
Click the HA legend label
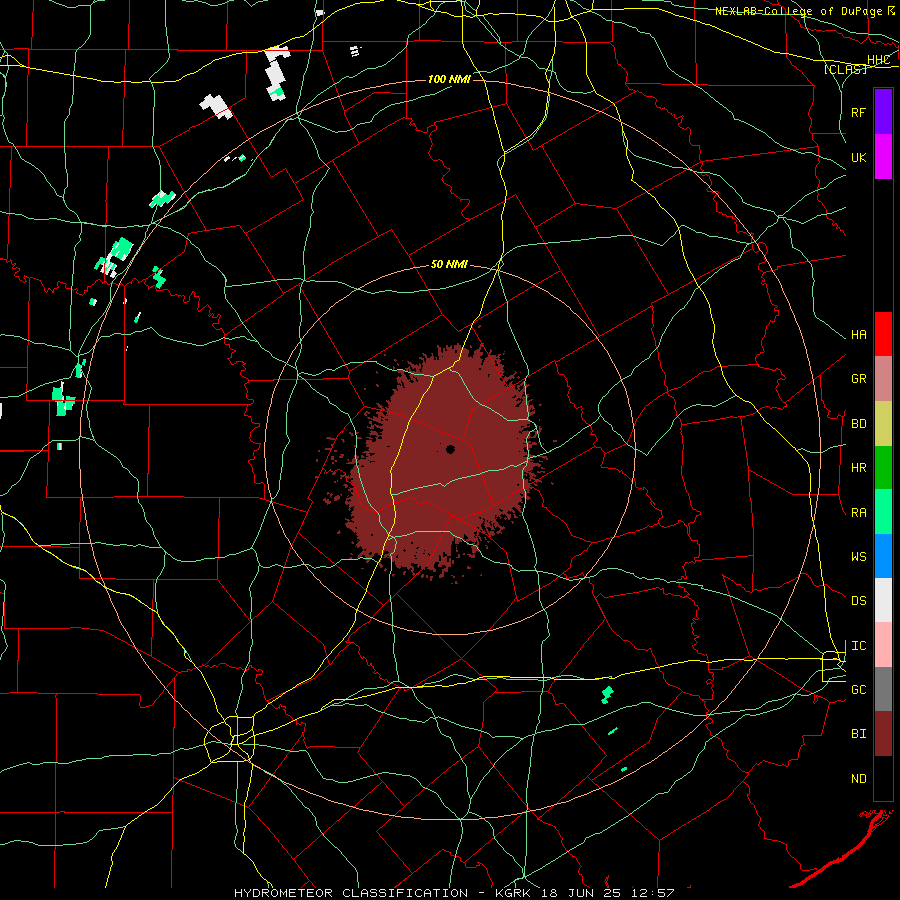coord(858,335)
